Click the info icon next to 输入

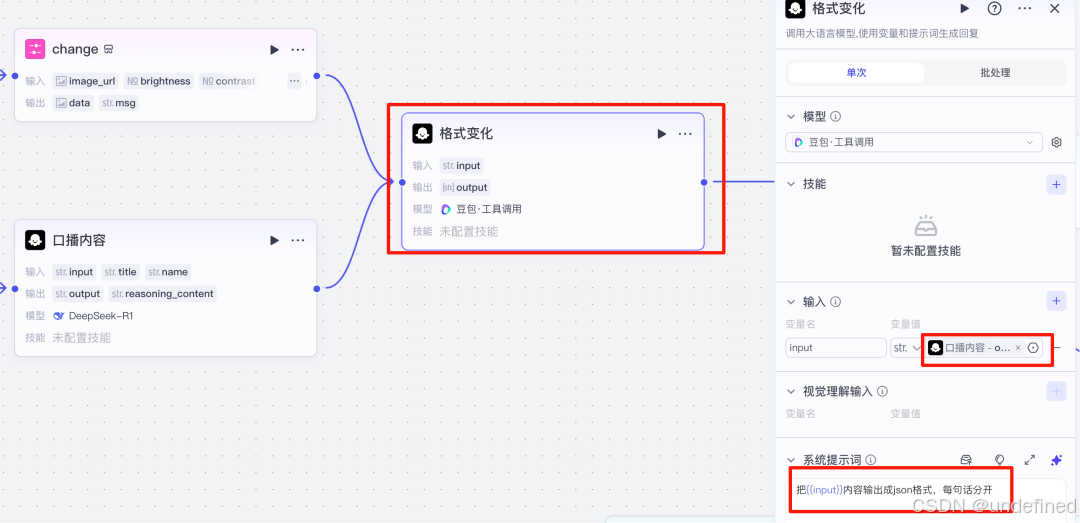point(835,302)
